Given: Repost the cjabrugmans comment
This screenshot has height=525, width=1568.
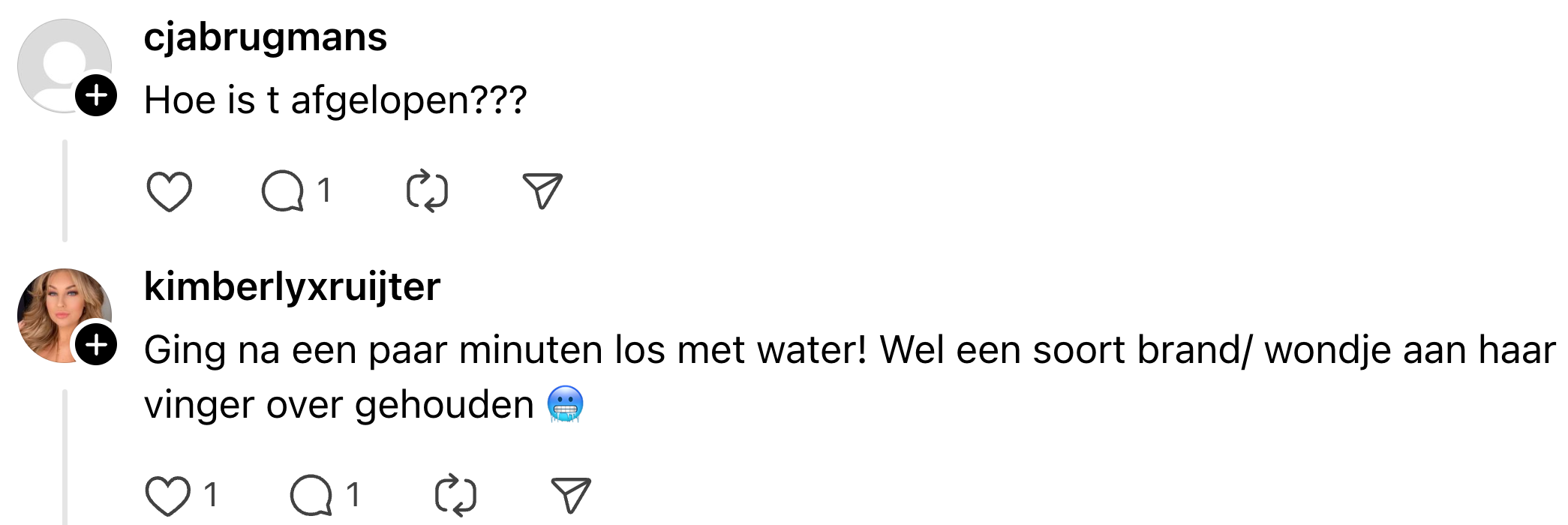Looking at the screenshot, I should point(427,192).
